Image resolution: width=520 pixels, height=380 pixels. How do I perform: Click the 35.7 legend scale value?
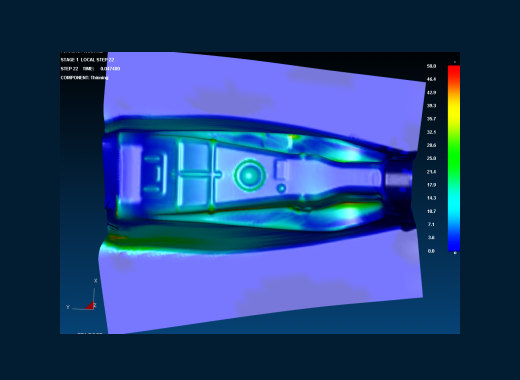click(x=431, y=119)
